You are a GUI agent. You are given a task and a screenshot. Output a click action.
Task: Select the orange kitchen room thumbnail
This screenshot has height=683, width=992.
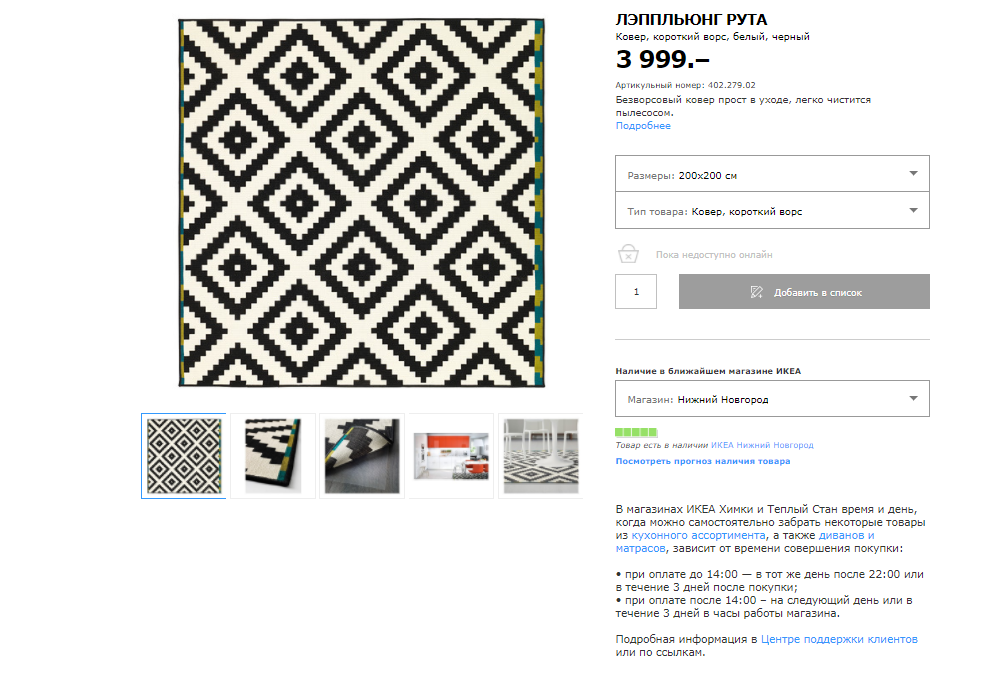[x=451, y=456]
